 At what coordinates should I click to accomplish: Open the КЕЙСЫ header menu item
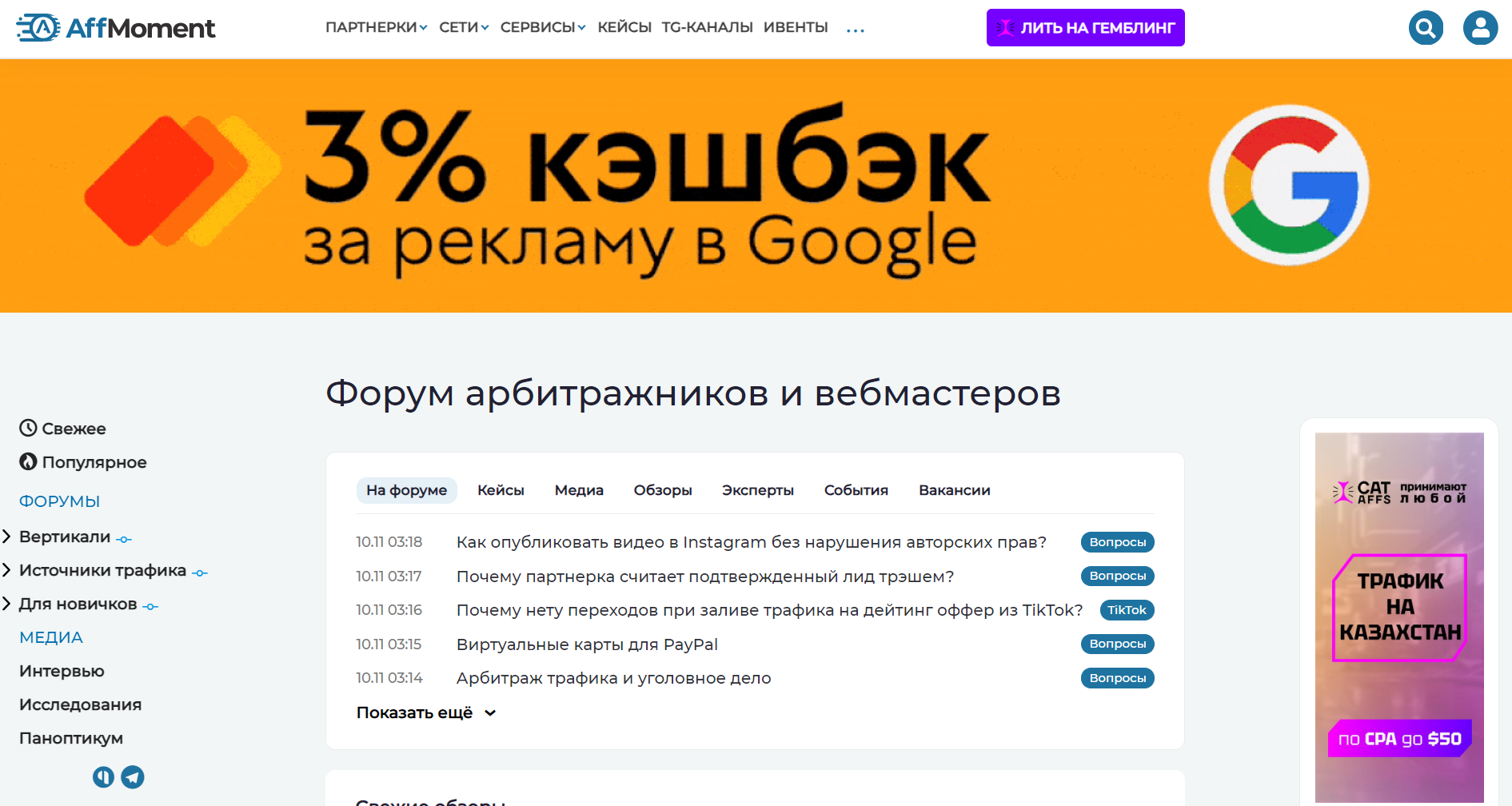click(624, 27)
